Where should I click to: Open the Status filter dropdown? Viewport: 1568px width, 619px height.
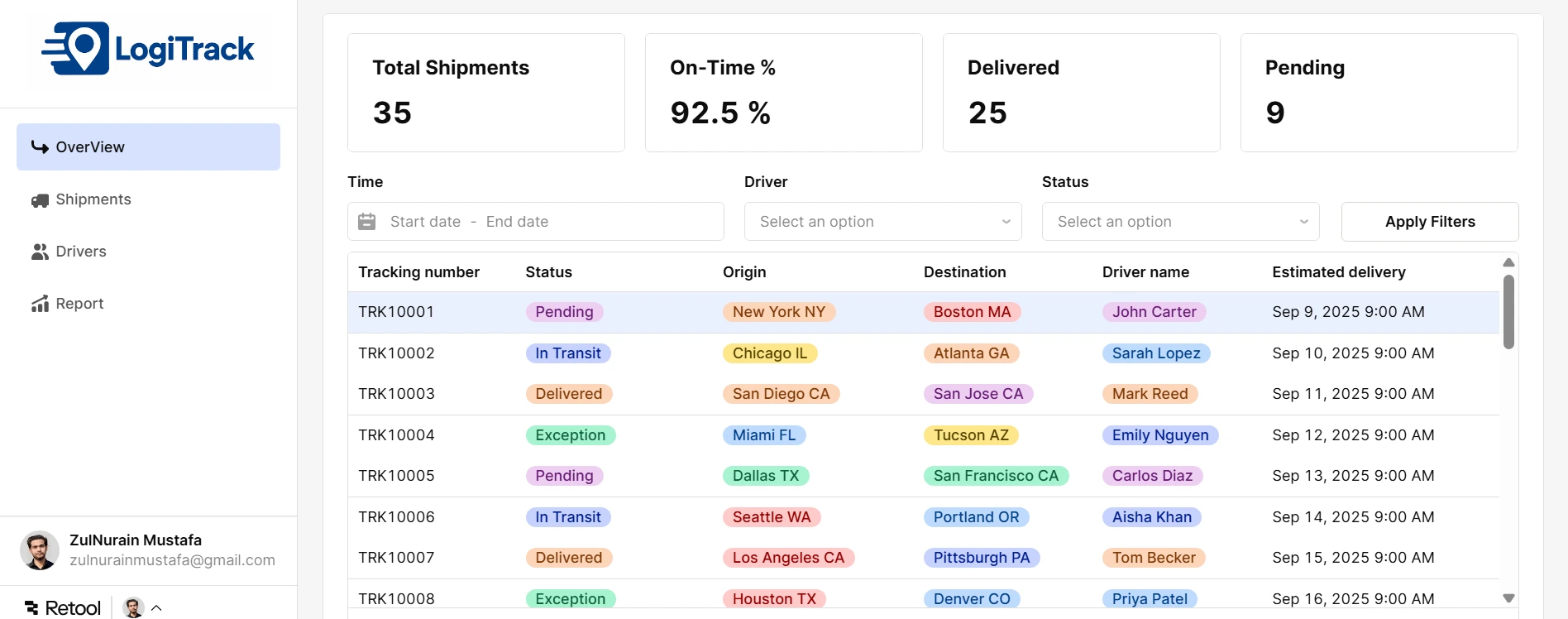click(1180, 222)
